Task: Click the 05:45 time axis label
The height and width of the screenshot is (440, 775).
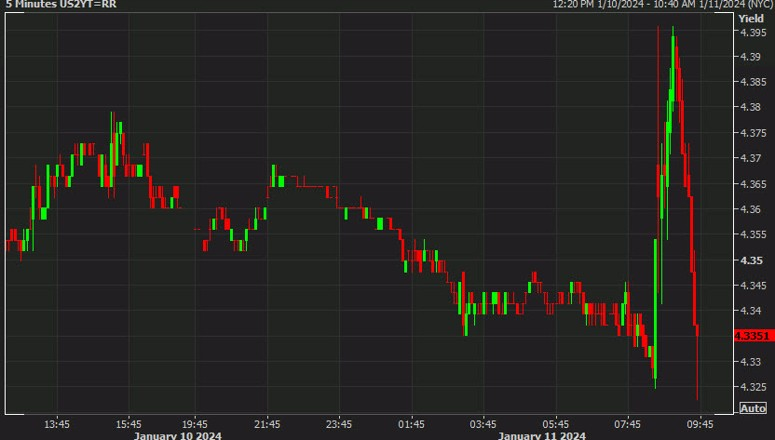Action: 556,424
